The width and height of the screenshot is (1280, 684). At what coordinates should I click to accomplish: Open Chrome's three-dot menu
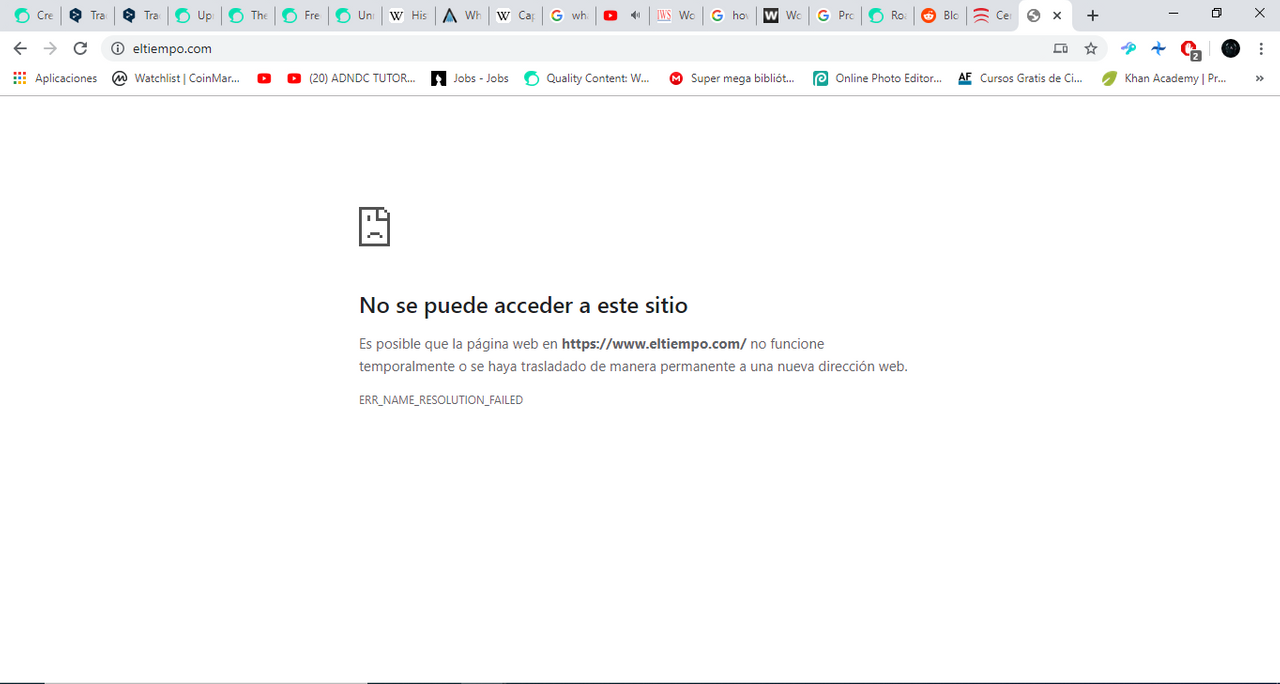tap(1261, 48)
